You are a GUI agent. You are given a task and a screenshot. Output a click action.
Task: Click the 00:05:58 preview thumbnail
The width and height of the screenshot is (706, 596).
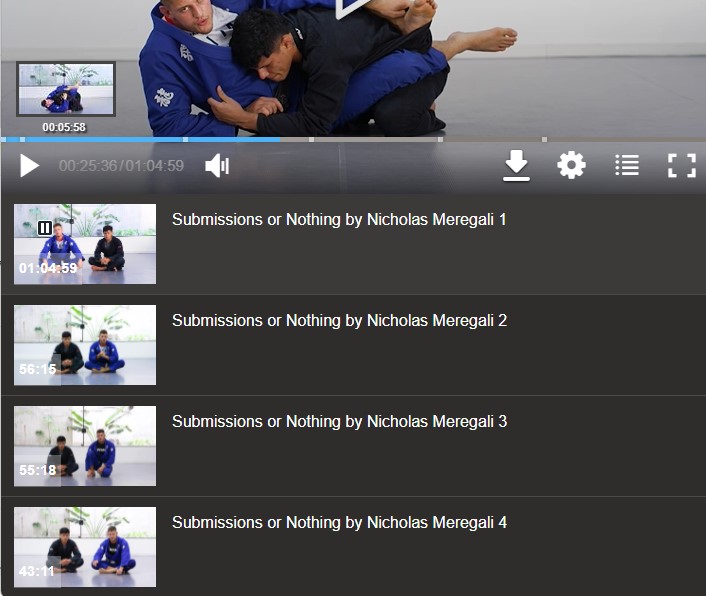coord(66,89)
